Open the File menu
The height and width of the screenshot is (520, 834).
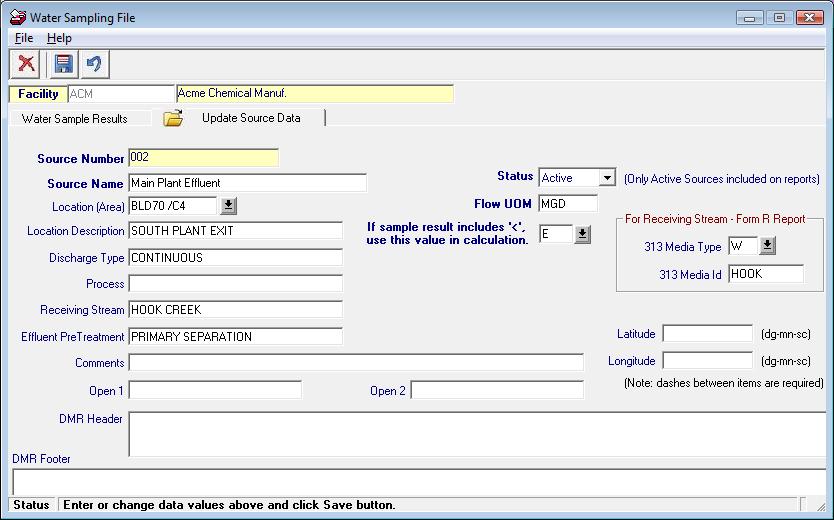click(x=24, y=38)
